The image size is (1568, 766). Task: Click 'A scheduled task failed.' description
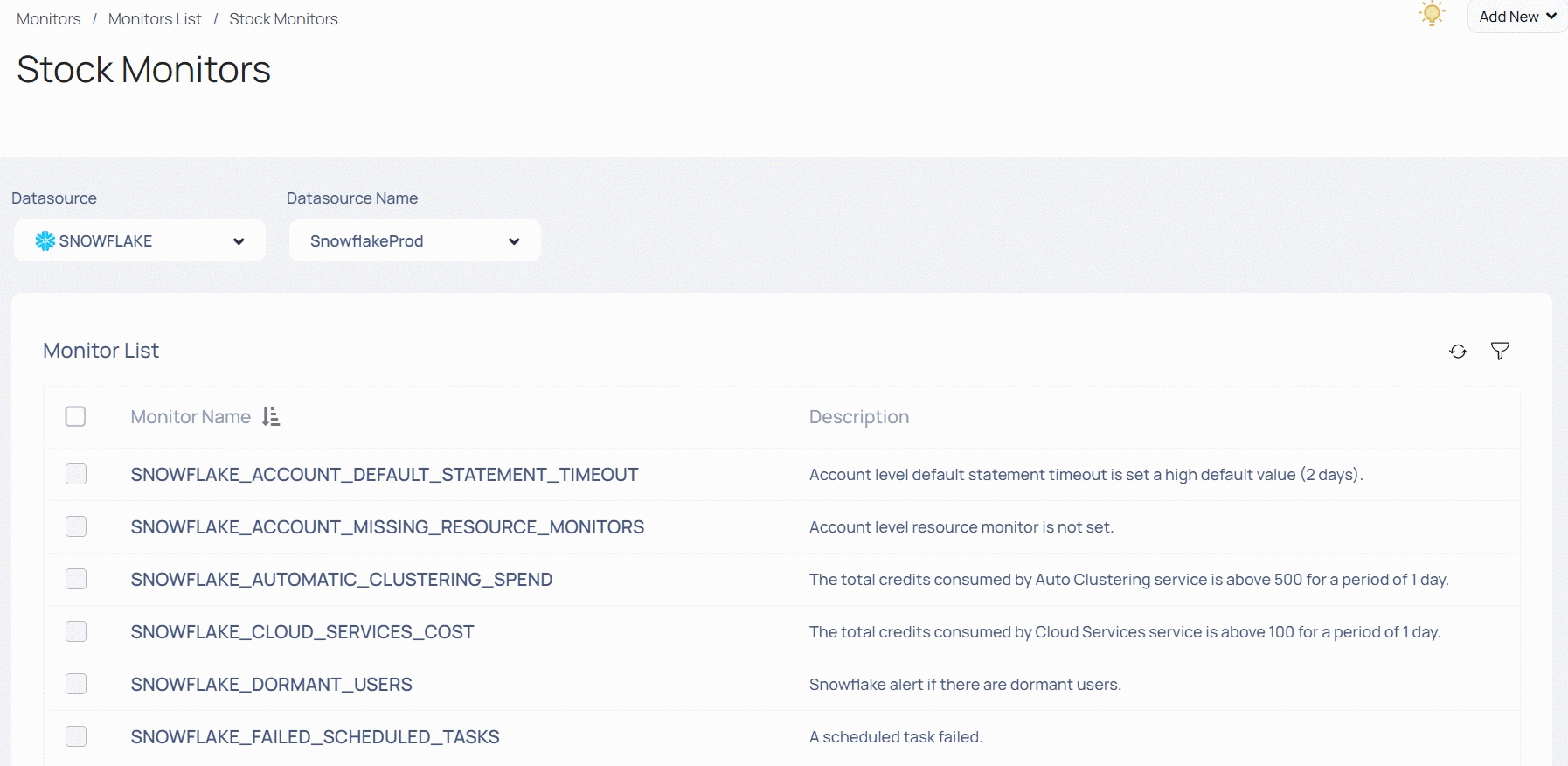[896, 737]
